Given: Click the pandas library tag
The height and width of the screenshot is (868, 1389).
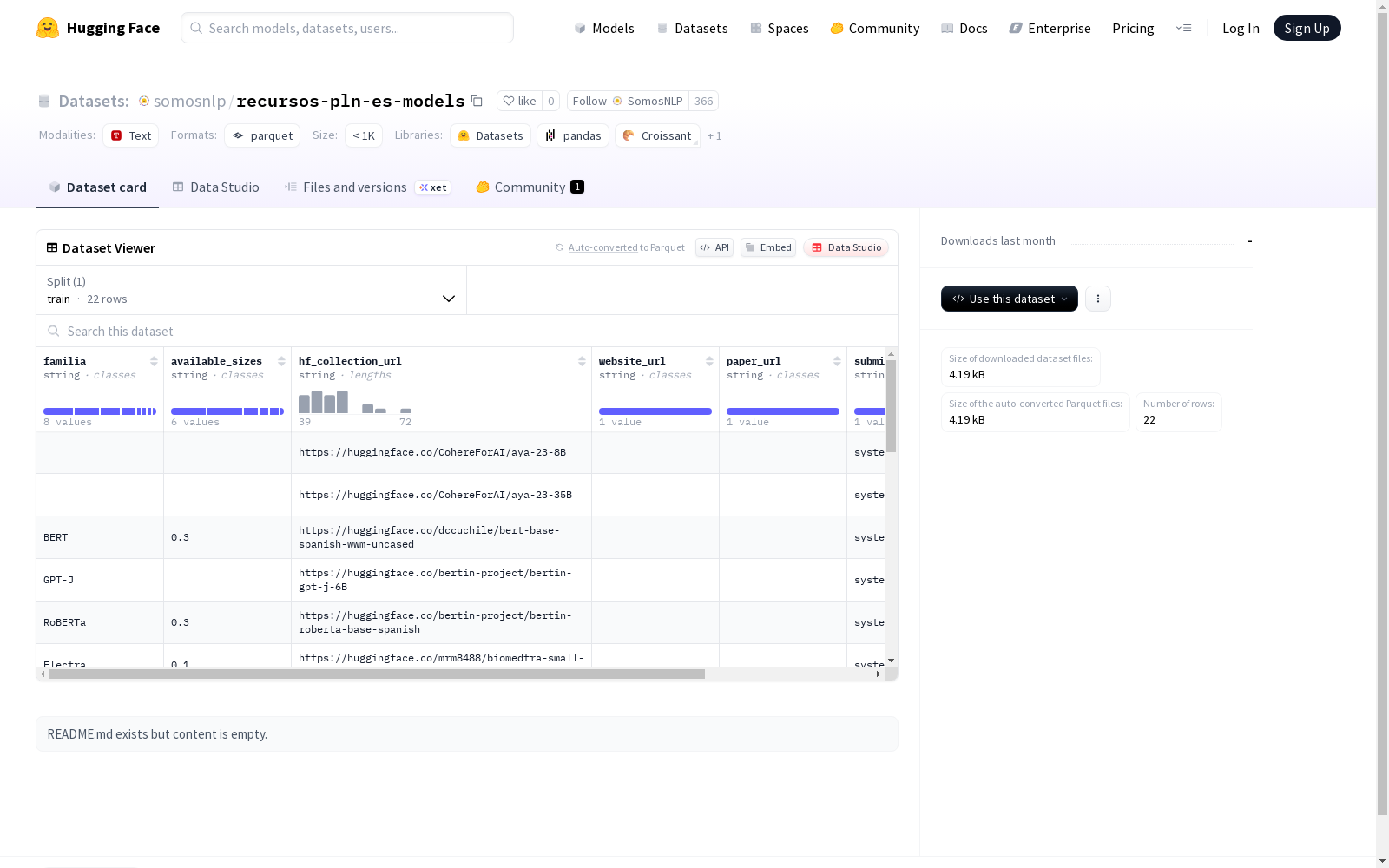Looking at the screenshot, I should [573, 135].
